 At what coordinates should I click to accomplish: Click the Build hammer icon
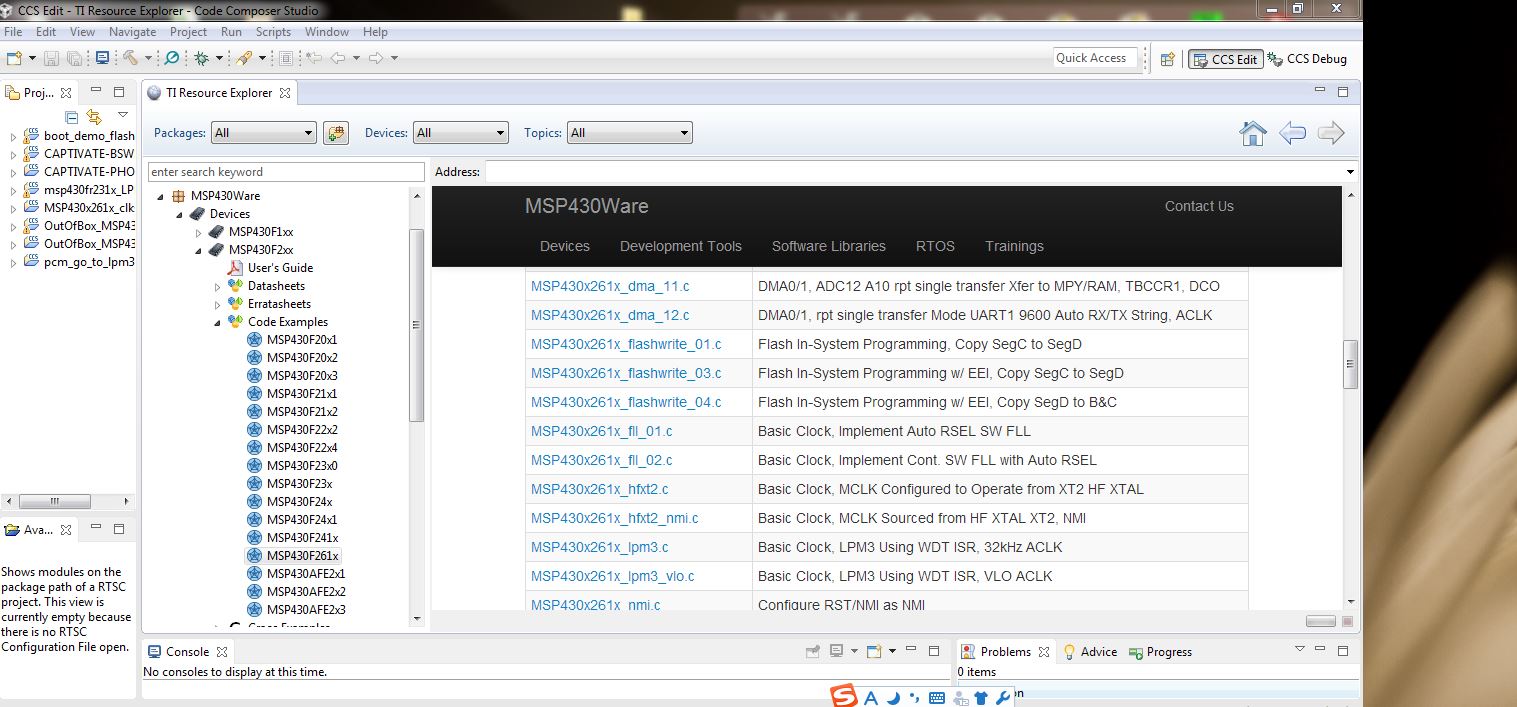[130, 58]
